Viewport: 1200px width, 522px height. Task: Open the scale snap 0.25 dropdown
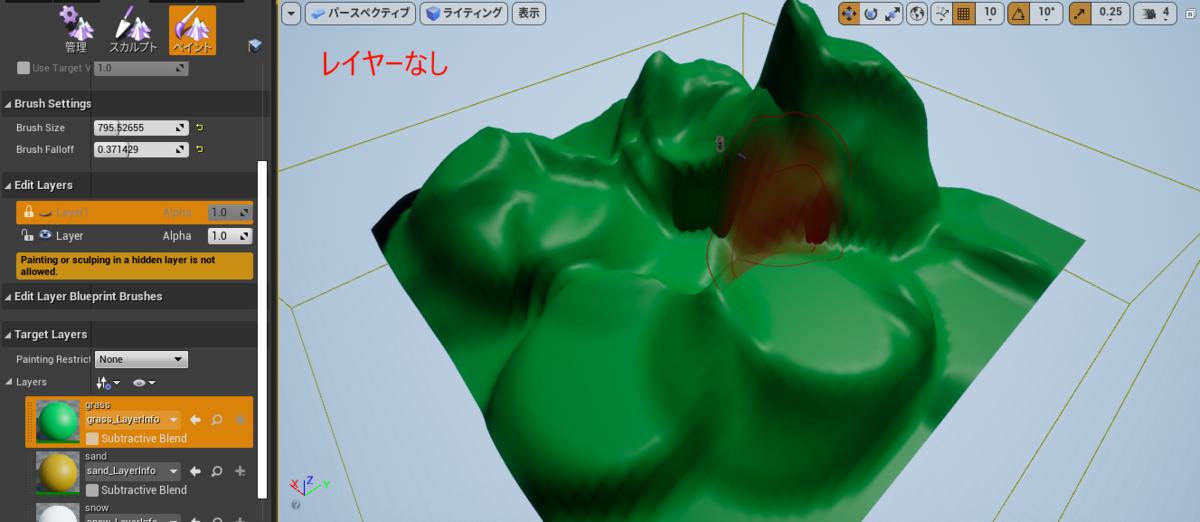1110,13
